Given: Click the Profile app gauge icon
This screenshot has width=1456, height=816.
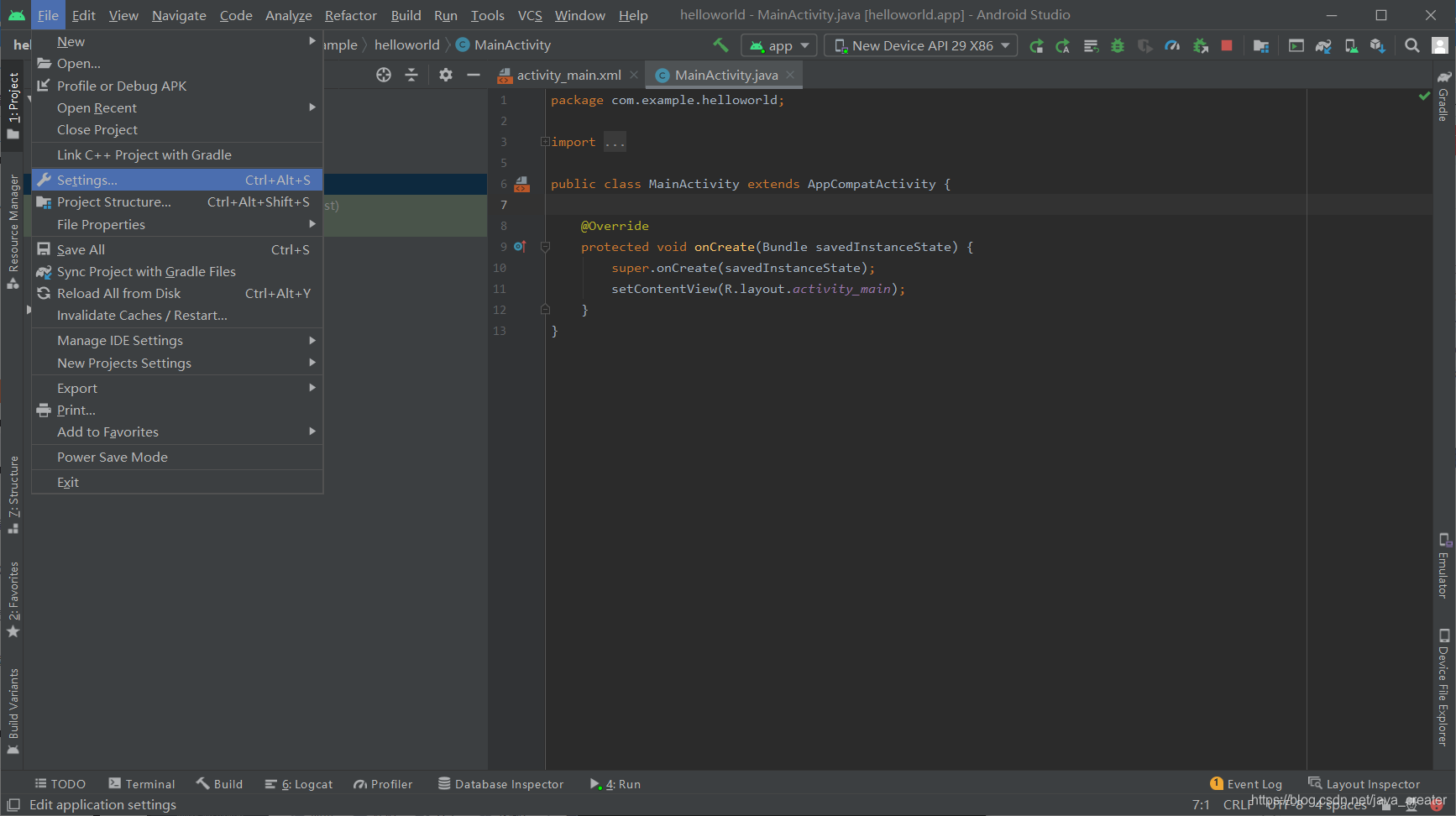Looking at the screenshot, I should [1172, 45].
